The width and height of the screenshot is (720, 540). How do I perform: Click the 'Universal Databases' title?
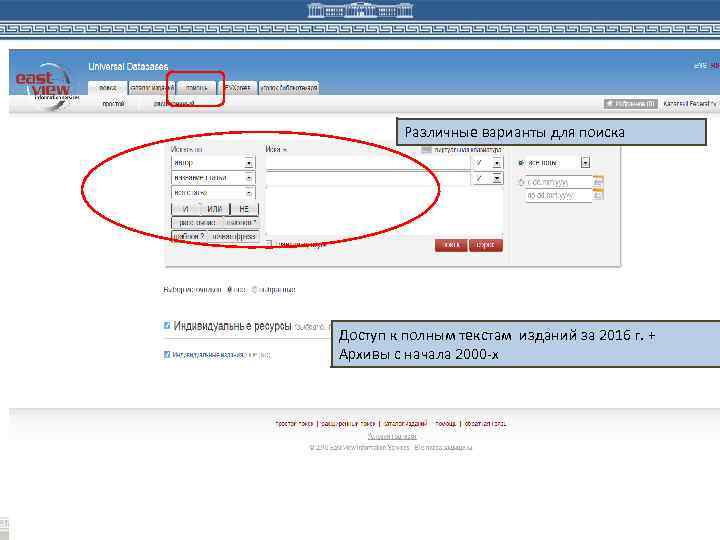pyautogui.click(x=128, y=67)
